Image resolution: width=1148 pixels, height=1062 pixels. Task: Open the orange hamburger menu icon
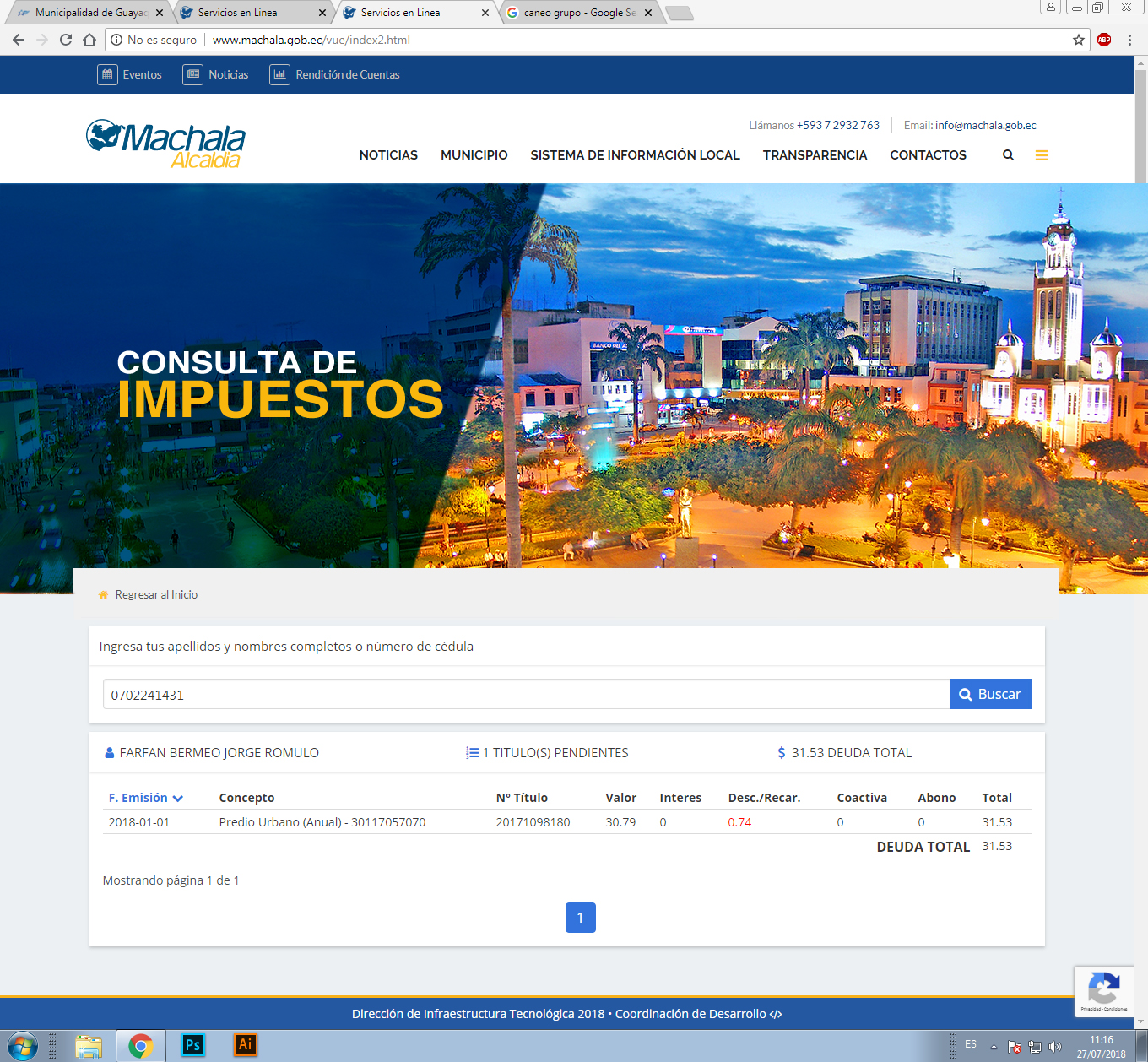point(1042,155)
